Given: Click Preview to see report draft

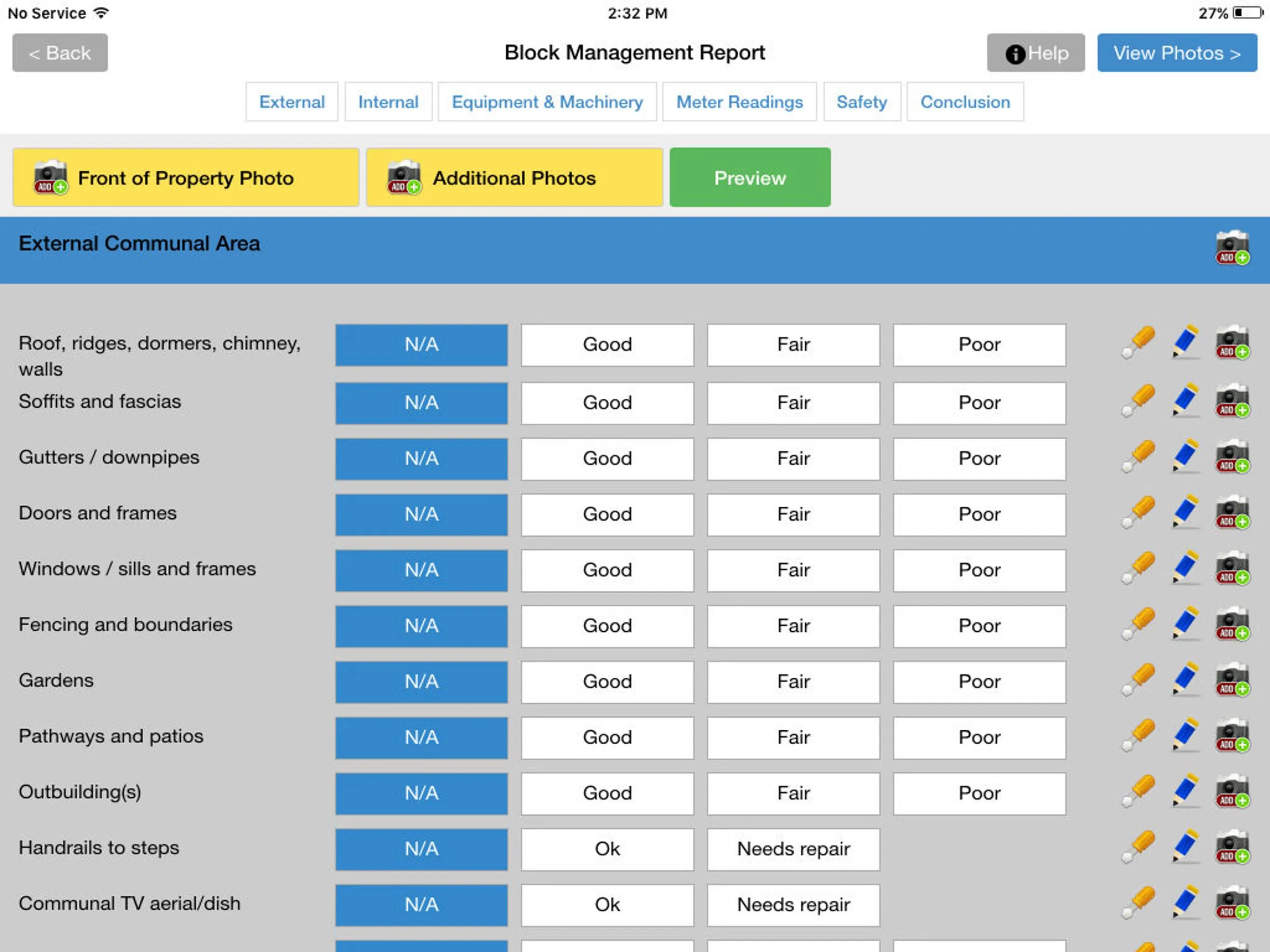Looking at the screenshot, I should 749,178.
